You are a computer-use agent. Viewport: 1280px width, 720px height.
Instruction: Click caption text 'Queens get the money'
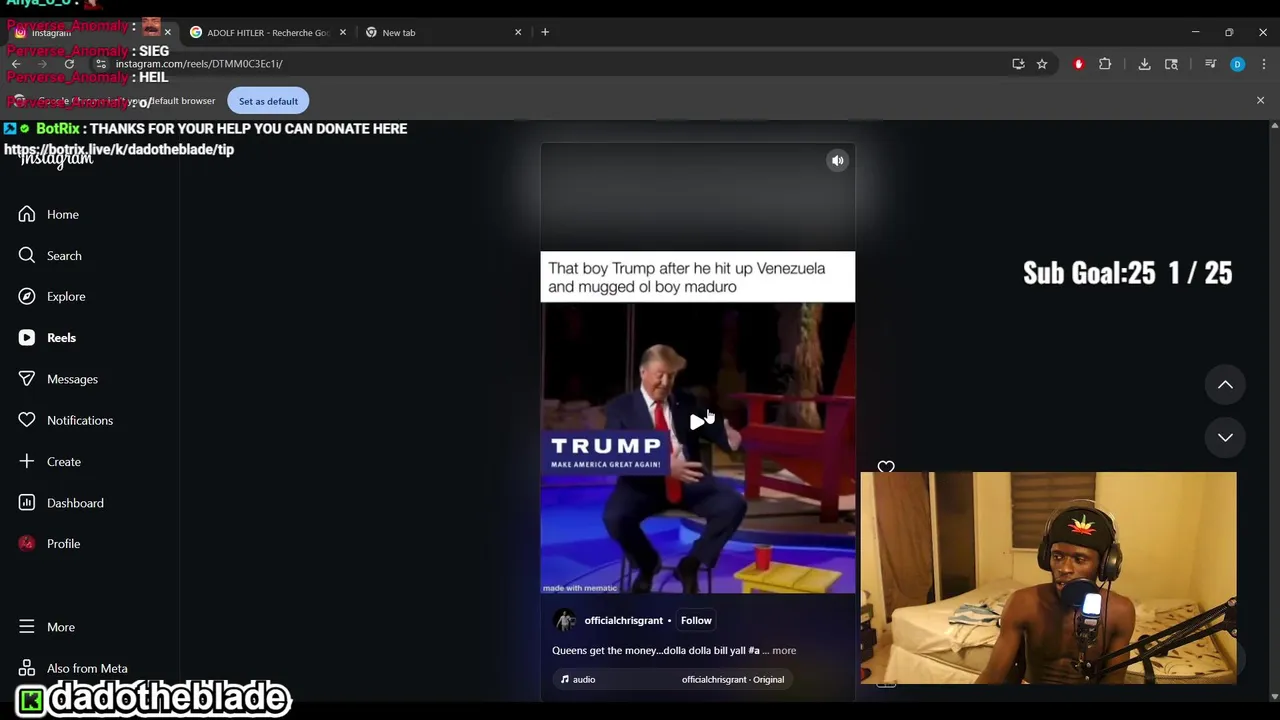604,651
